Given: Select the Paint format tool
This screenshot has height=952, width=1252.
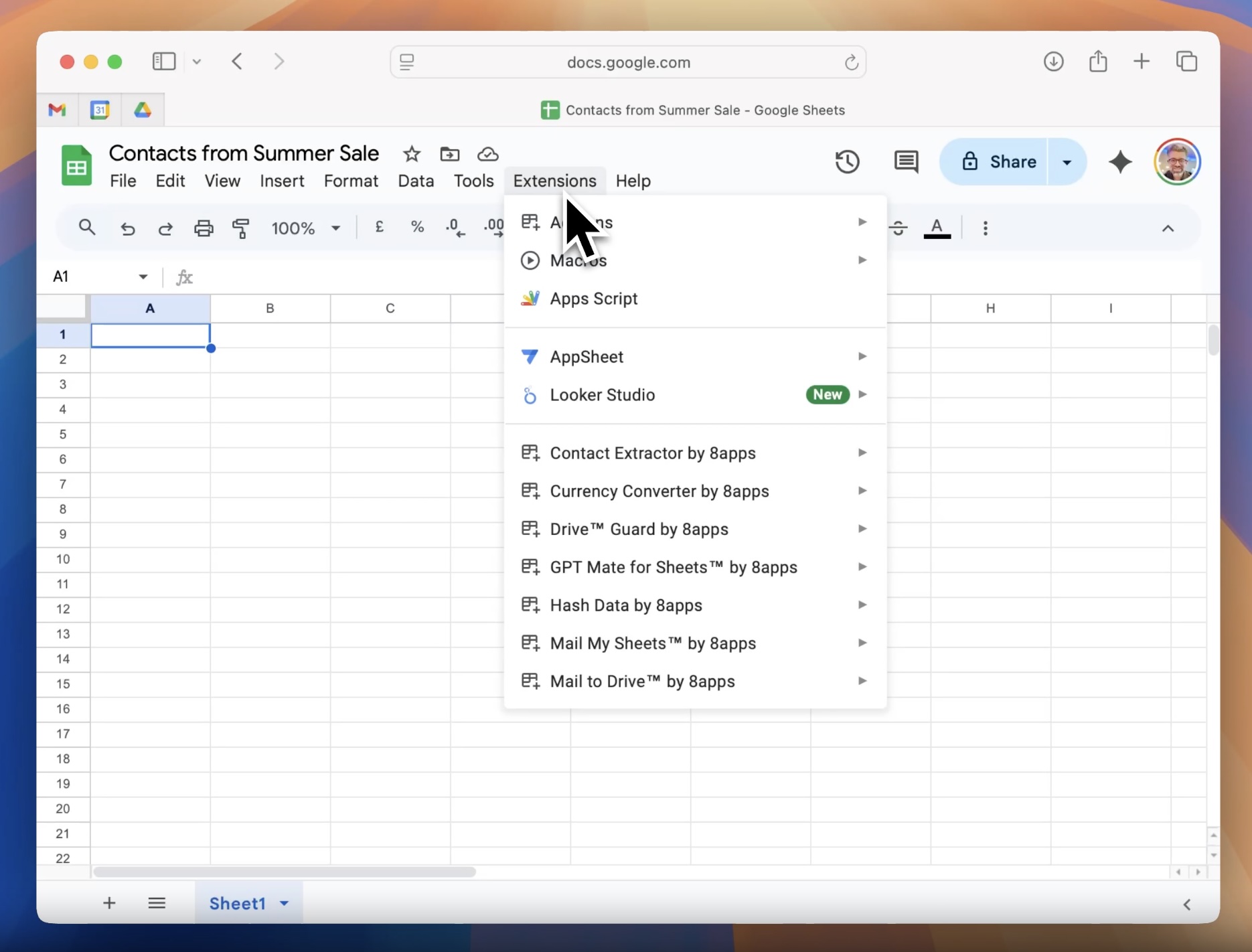Looking at the screenshot, I should 241,228.
